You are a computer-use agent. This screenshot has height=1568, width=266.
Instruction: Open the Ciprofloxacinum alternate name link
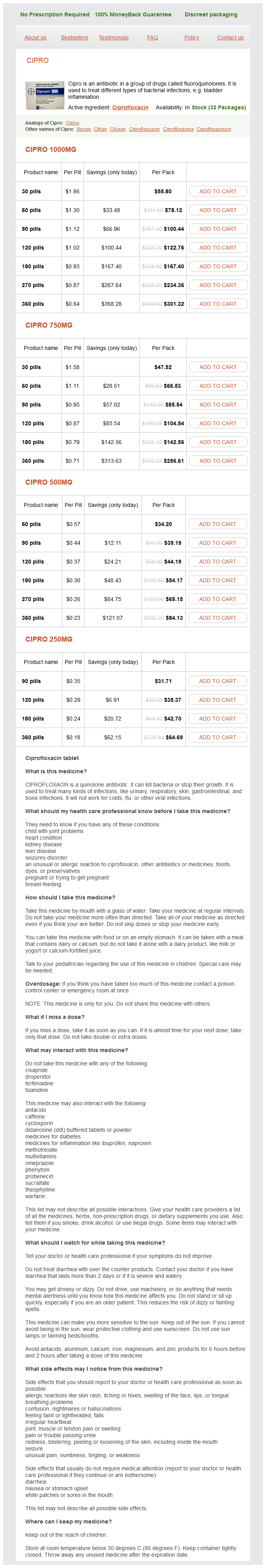coord(214,129)
